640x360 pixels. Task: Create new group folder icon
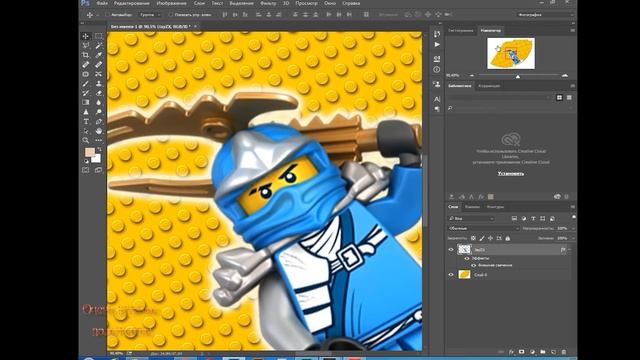tap(543, 352)
